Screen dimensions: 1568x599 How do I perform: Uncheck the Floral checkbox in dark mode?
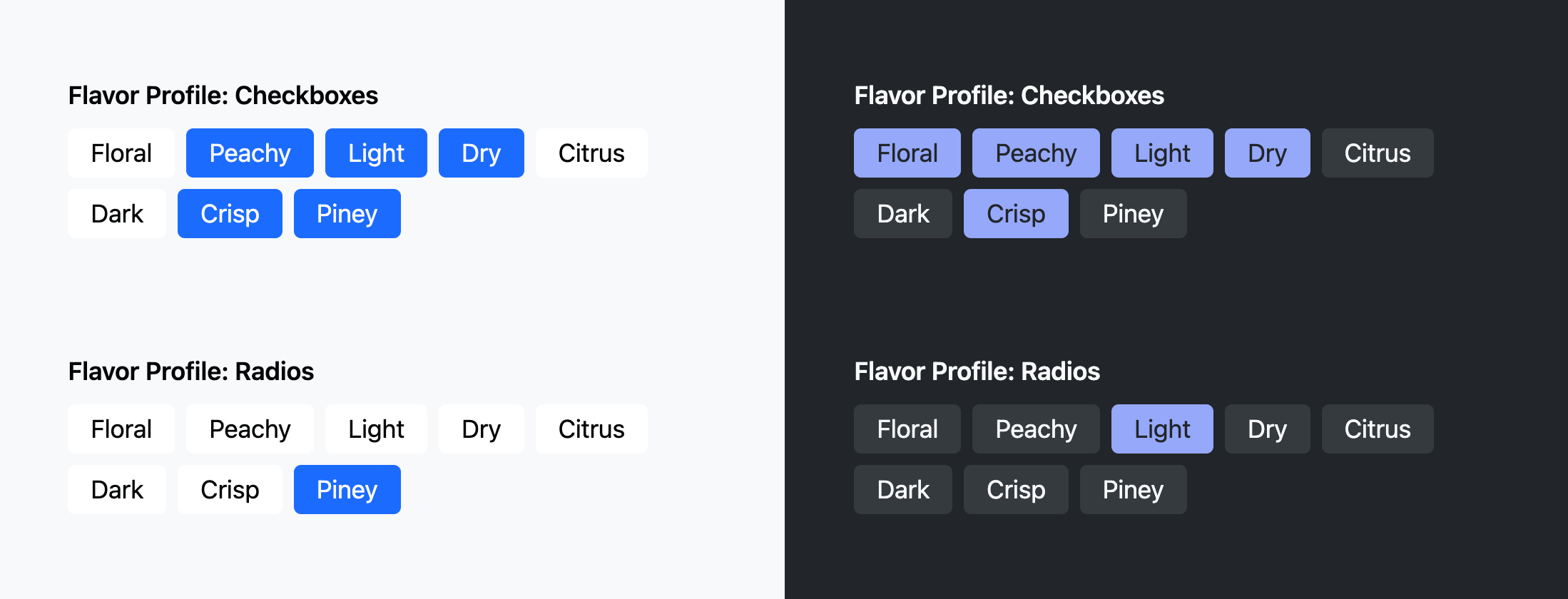click(x=907, y=153)
